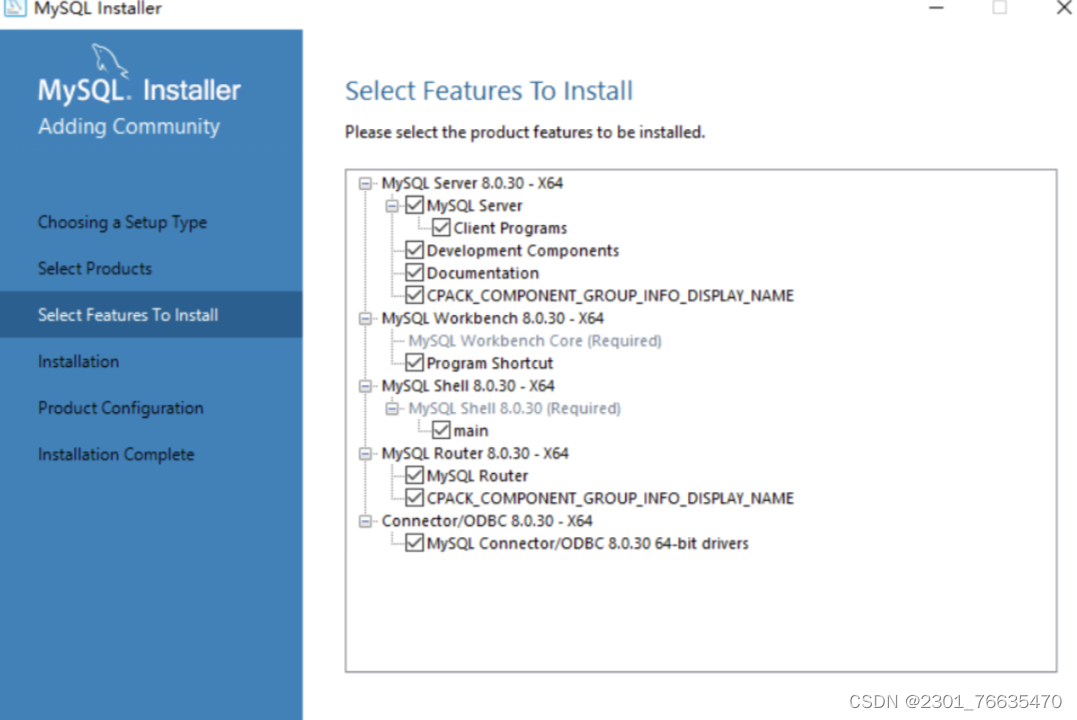Open the Installation Complete step
The height and width of the screenshot is (720, 1077).
click(x=116, y=454)
